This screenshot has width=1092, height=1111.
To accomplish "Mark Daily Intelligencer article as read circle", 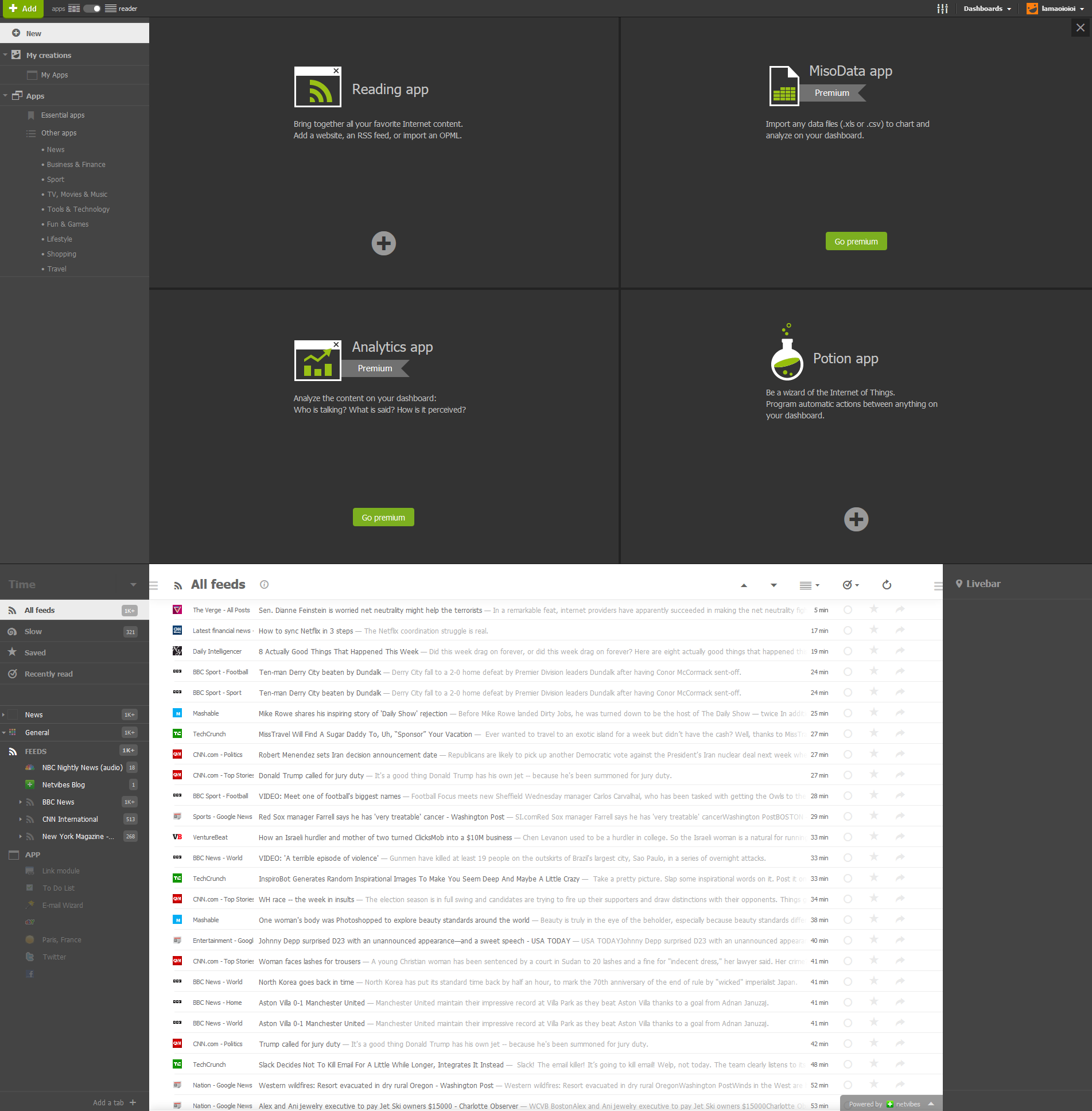I will 848,651.
